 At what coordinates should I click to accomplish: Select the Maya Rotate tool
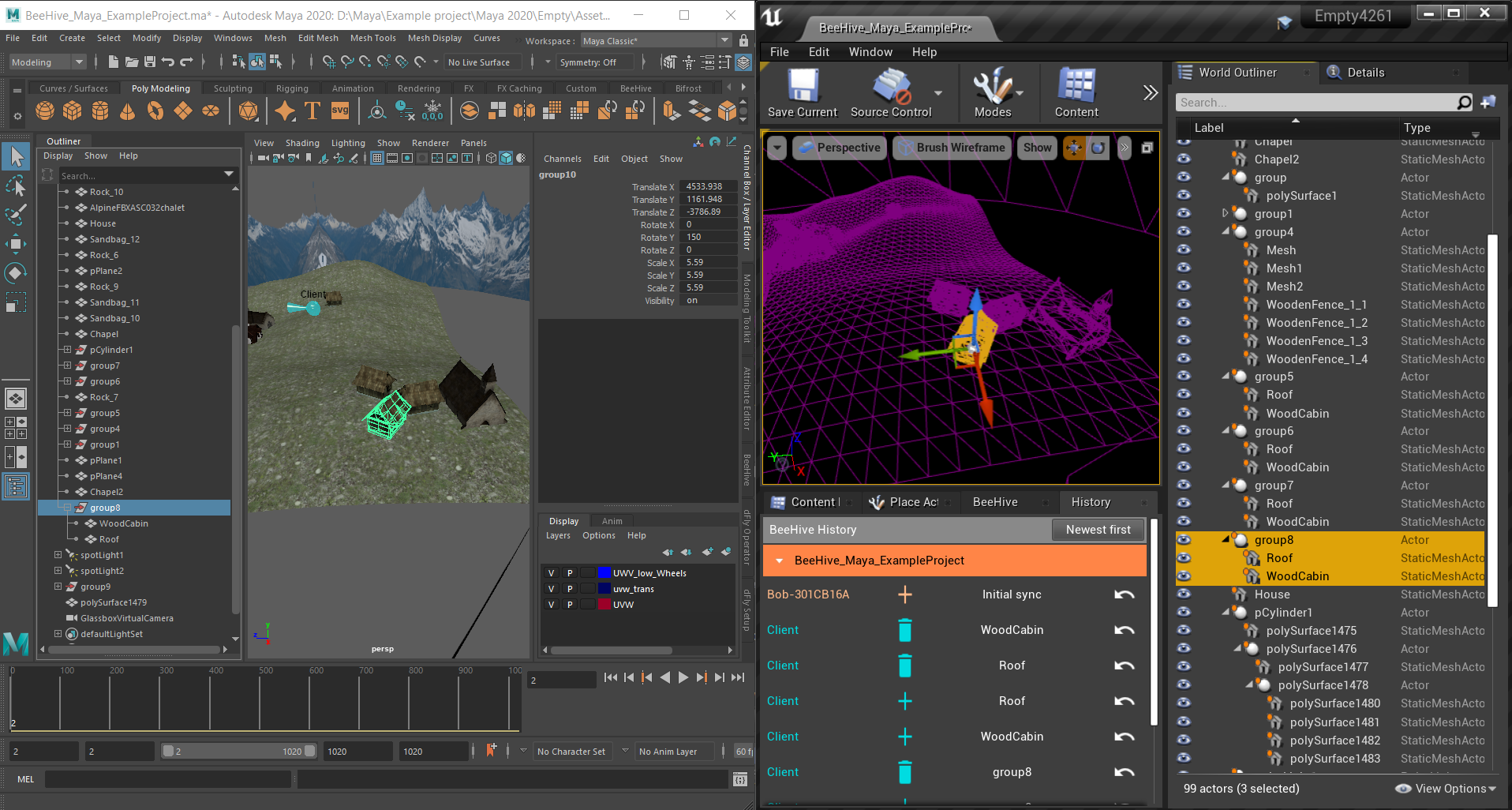point(16,273)
